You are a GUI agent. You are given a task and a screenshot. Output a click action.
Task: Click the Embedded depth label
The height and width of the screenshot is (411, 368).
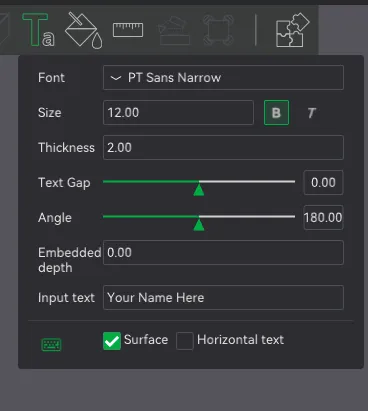pyautogui.click(x=69, y=260)
